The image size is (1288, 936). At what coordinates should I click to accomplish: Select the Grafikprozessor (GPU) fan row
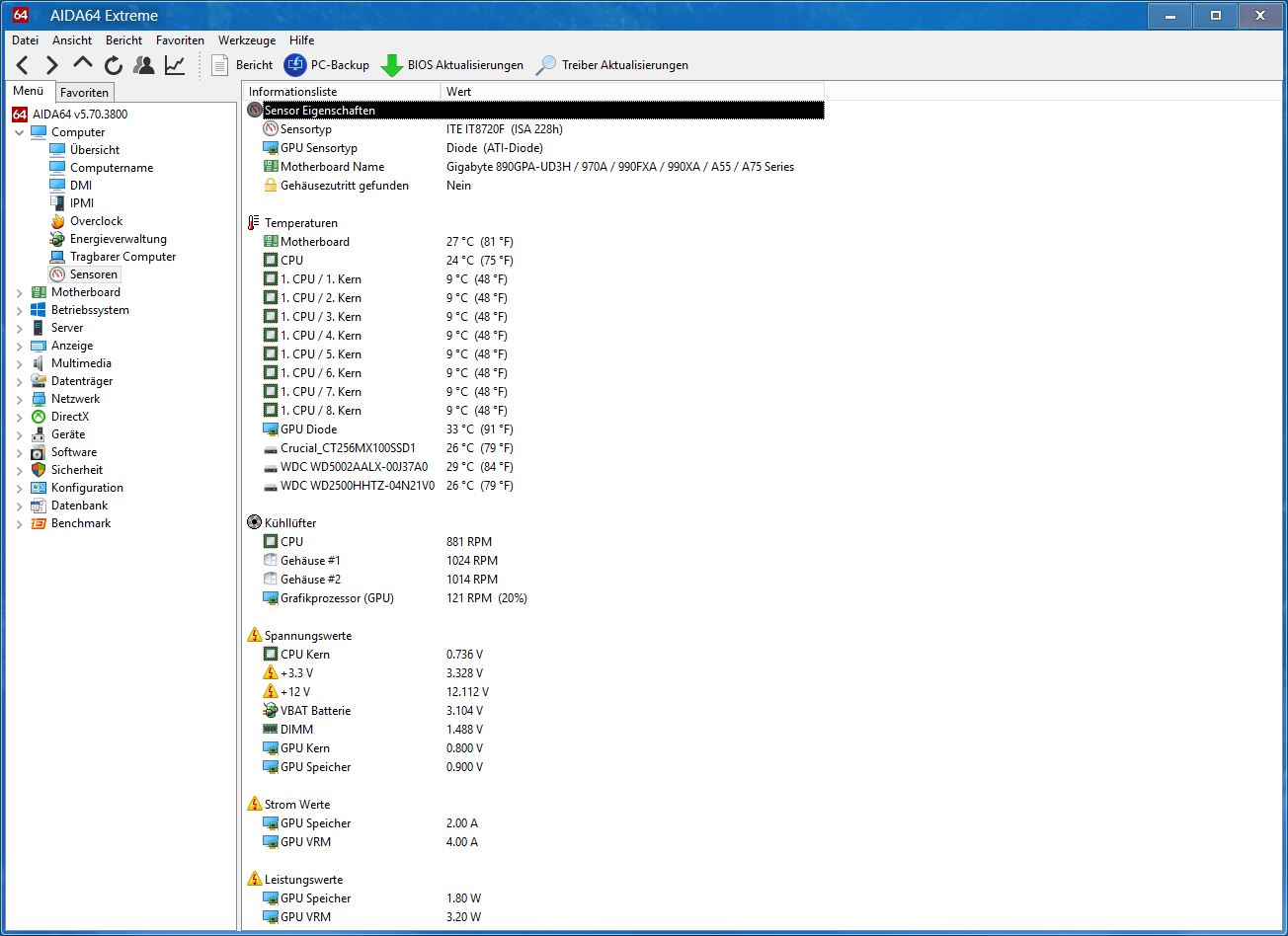(534, 598)
